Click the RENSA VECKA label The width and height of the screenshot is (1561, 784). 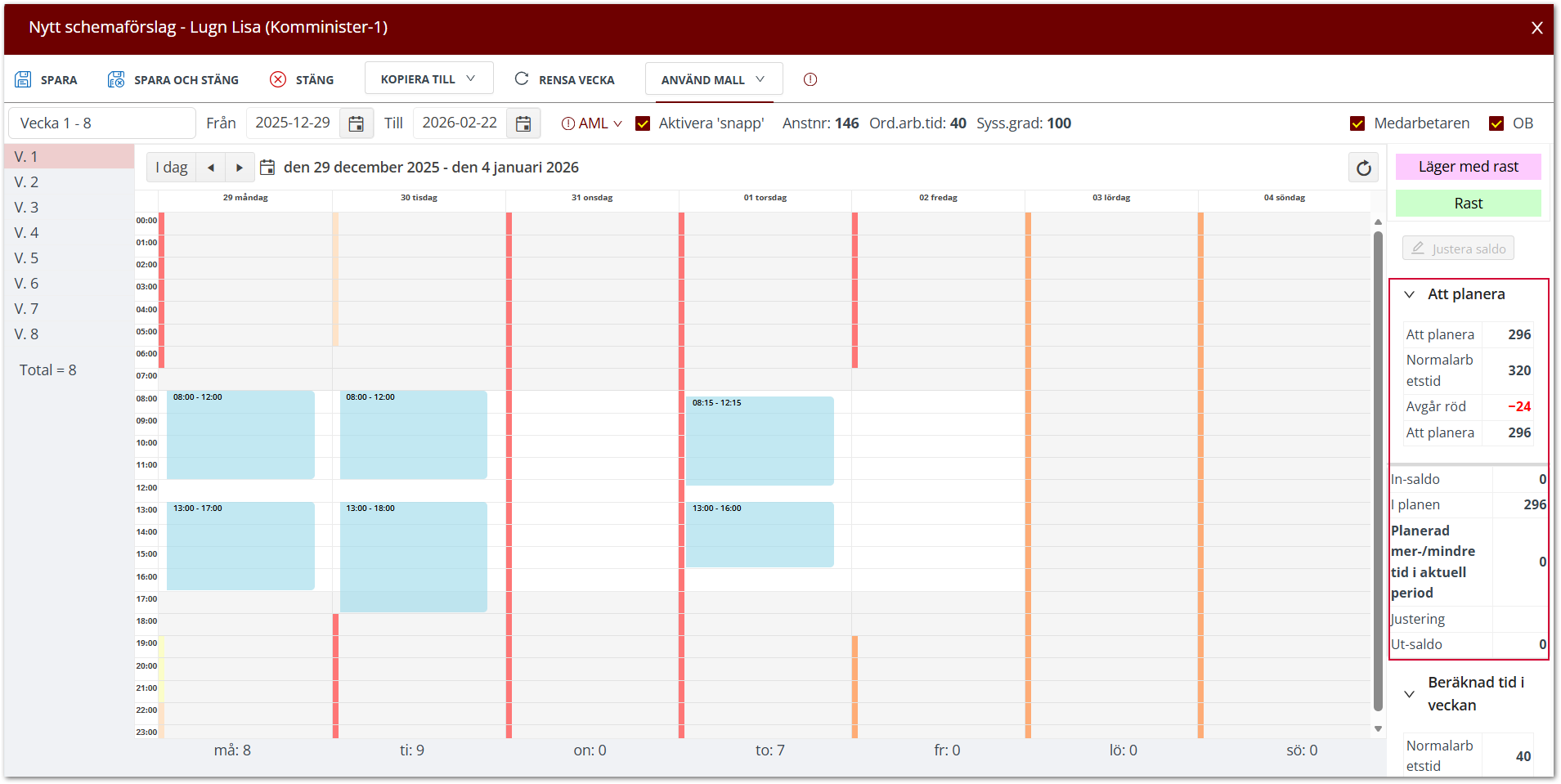click(x=576, y=80)
